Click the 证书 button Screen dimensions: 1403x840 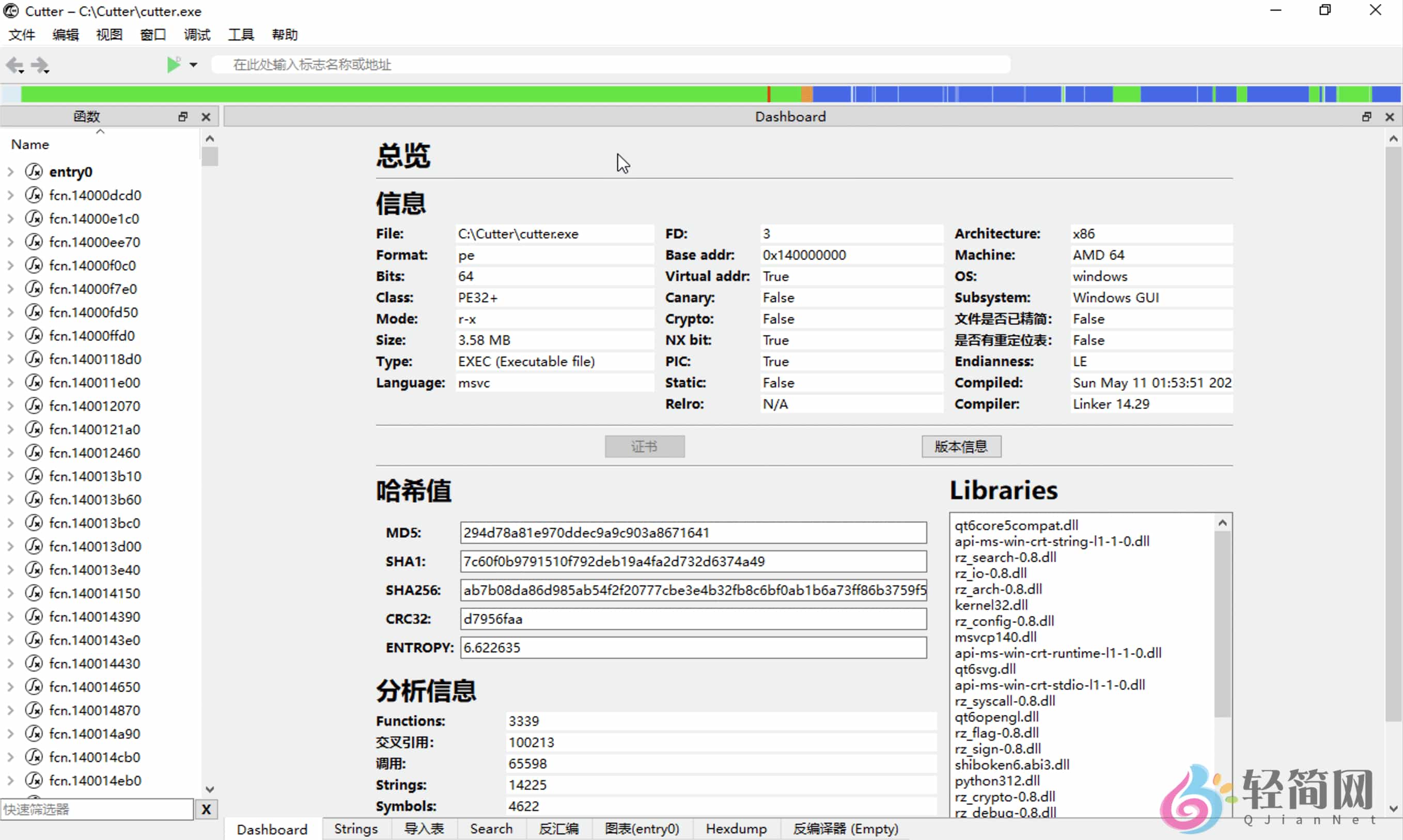[x=644, y=446]
